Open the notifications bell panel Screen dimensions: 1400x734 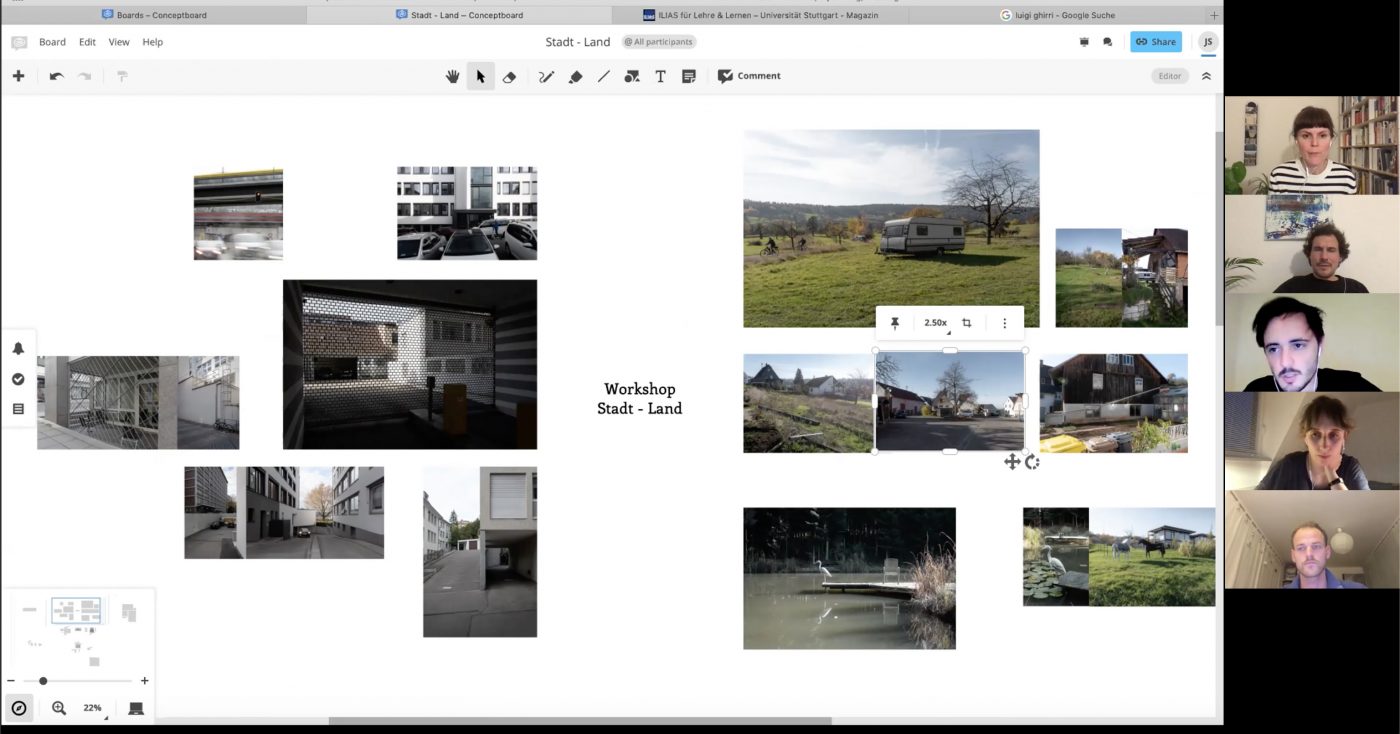point(18,349)
